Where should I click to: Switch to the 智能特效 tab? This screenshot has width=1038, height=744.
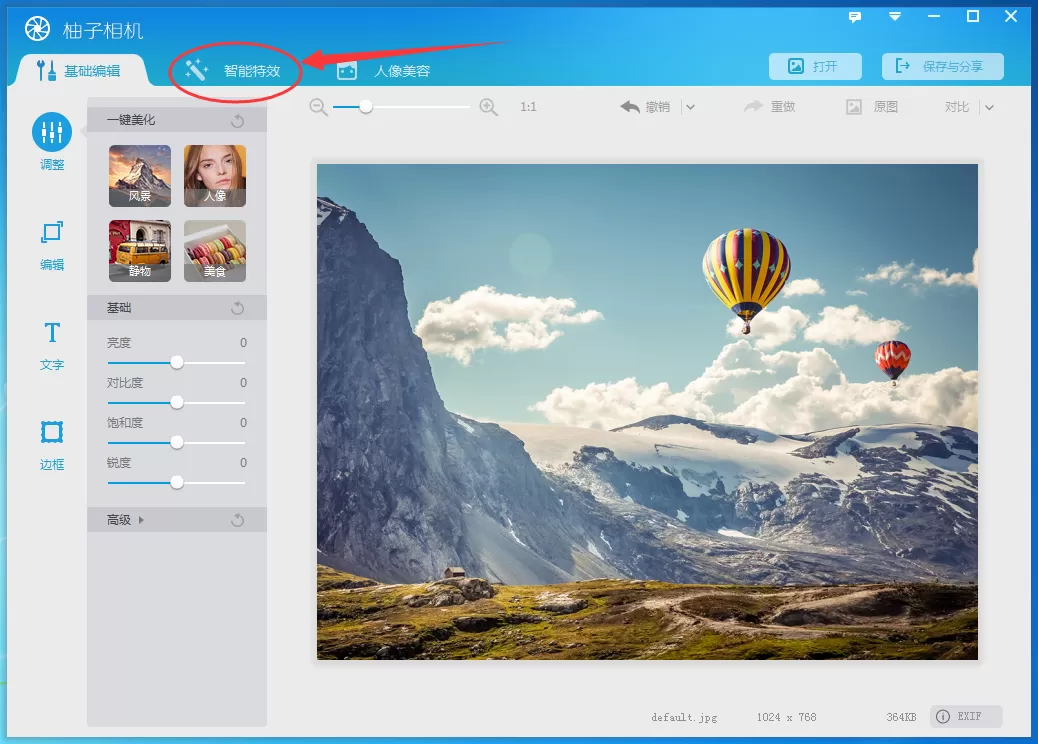pos(233,70)
